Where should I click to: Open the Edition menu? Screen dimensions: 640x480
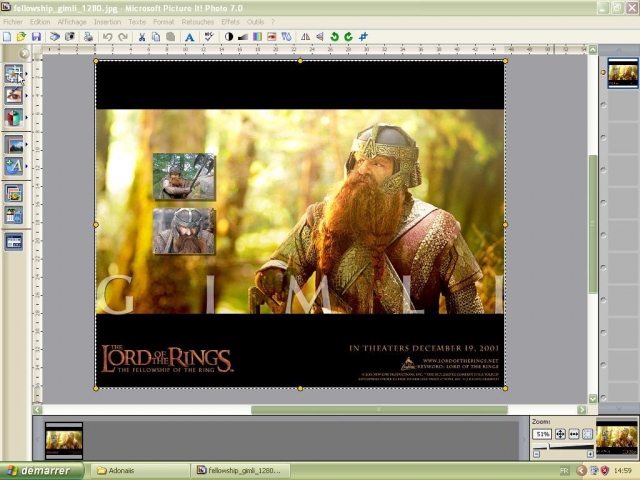point(40,22)
